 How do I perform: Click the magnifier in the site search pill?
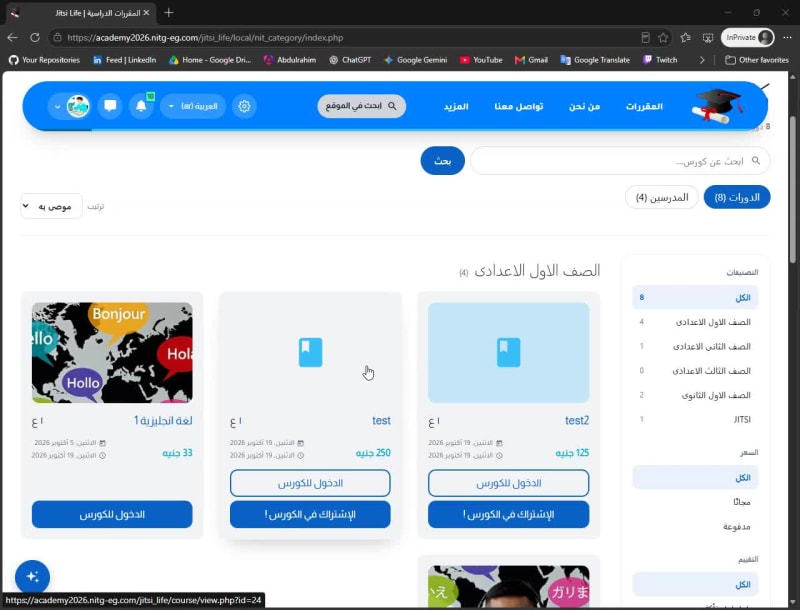[392, 106]
